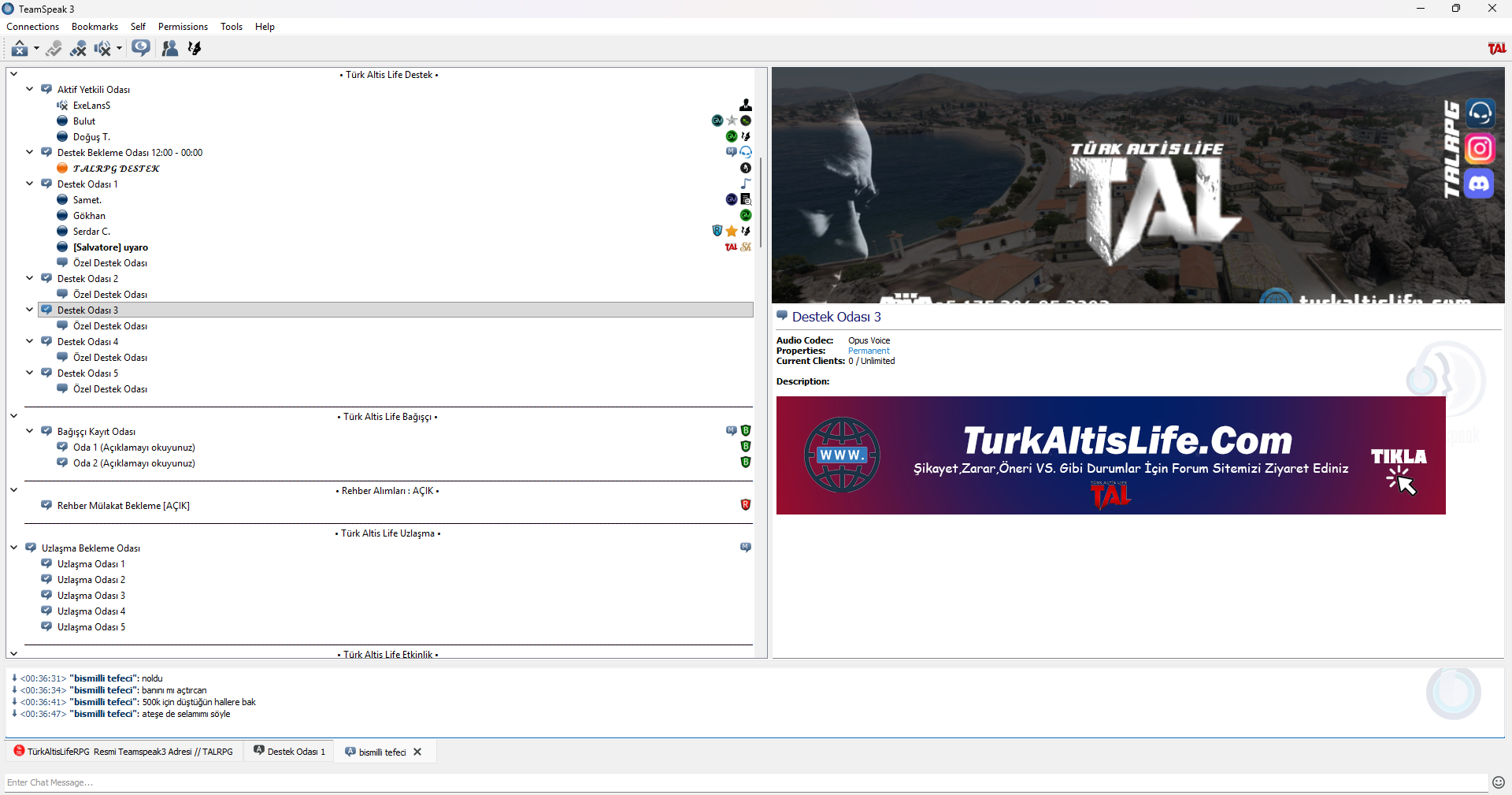This screenshot has height=795, width=1512.
Task: Focus the Enter Chat Message field
Action: pyautogui.click(x=746, y=782)
